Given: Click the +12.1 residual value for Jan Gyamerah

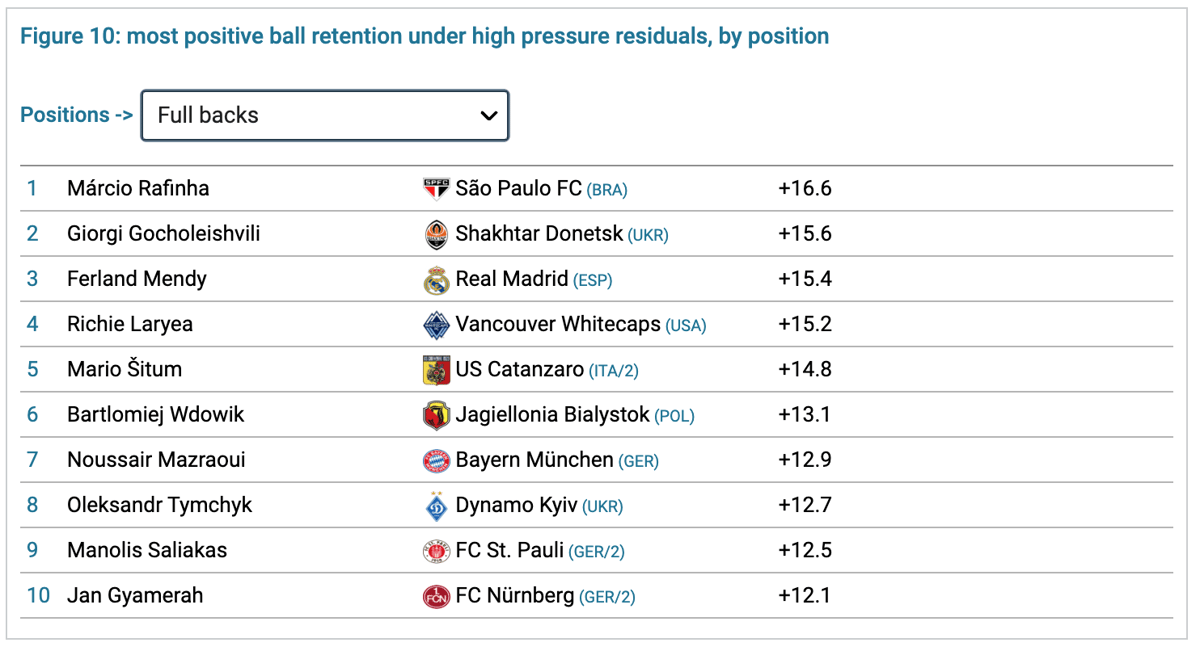Looking at the screenshot, I should pos(804,595).
